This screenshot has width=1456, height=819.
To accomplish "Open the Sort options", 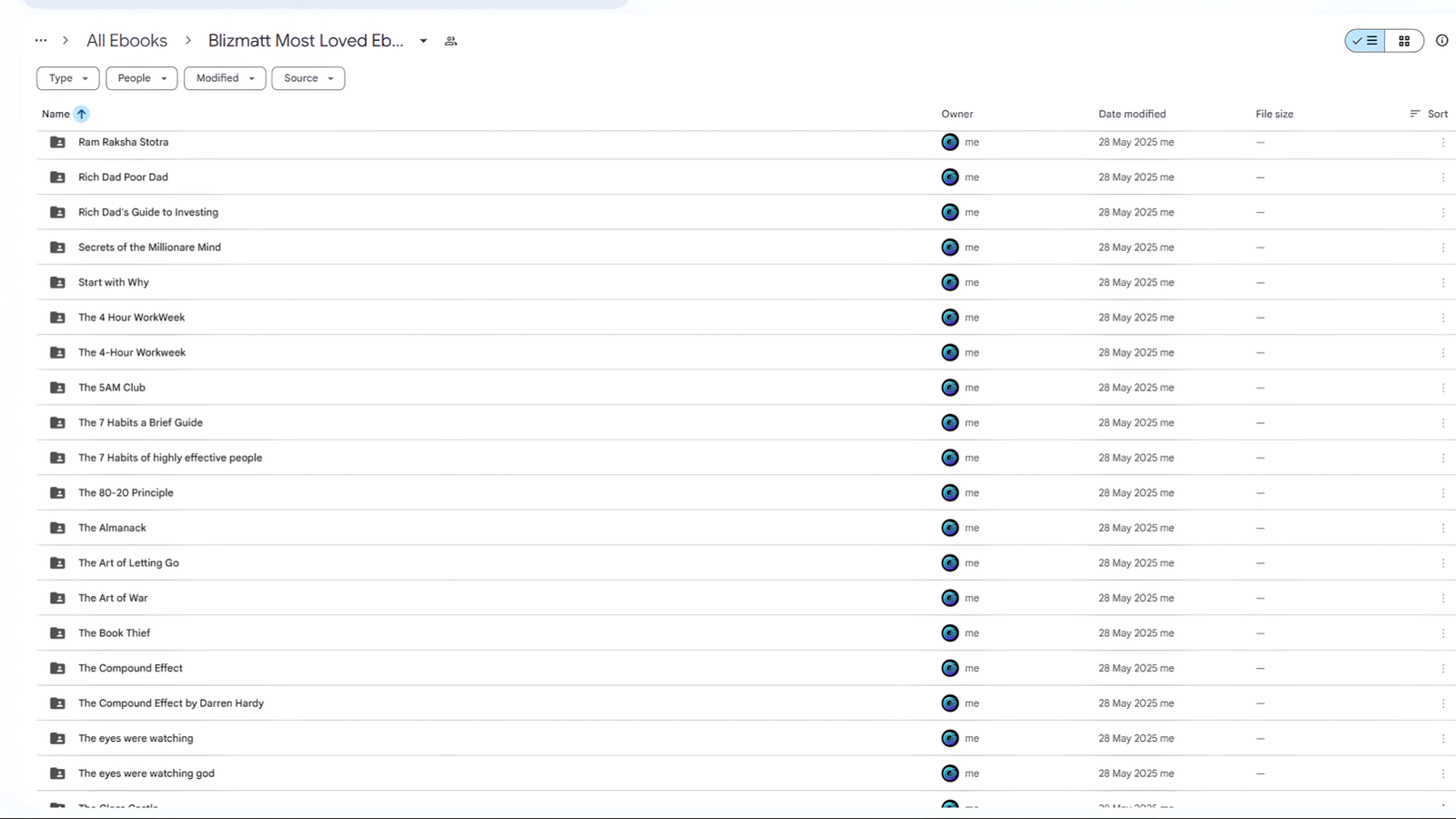I will (1429, 114).
